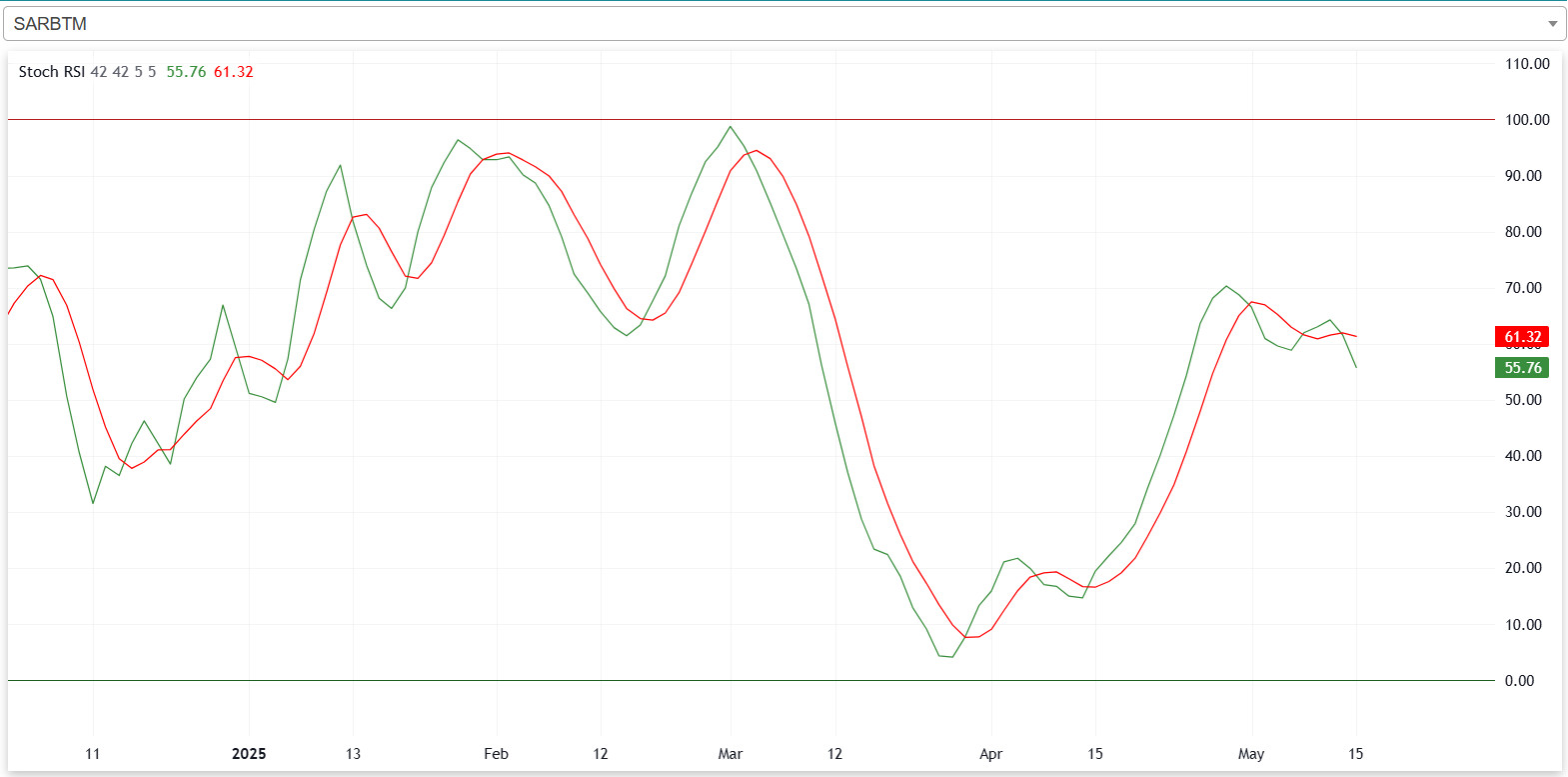The height and width of the screenshot is (777, 1568).
Task: Click the 70.00 axis label
Action: coord(1523,288)
